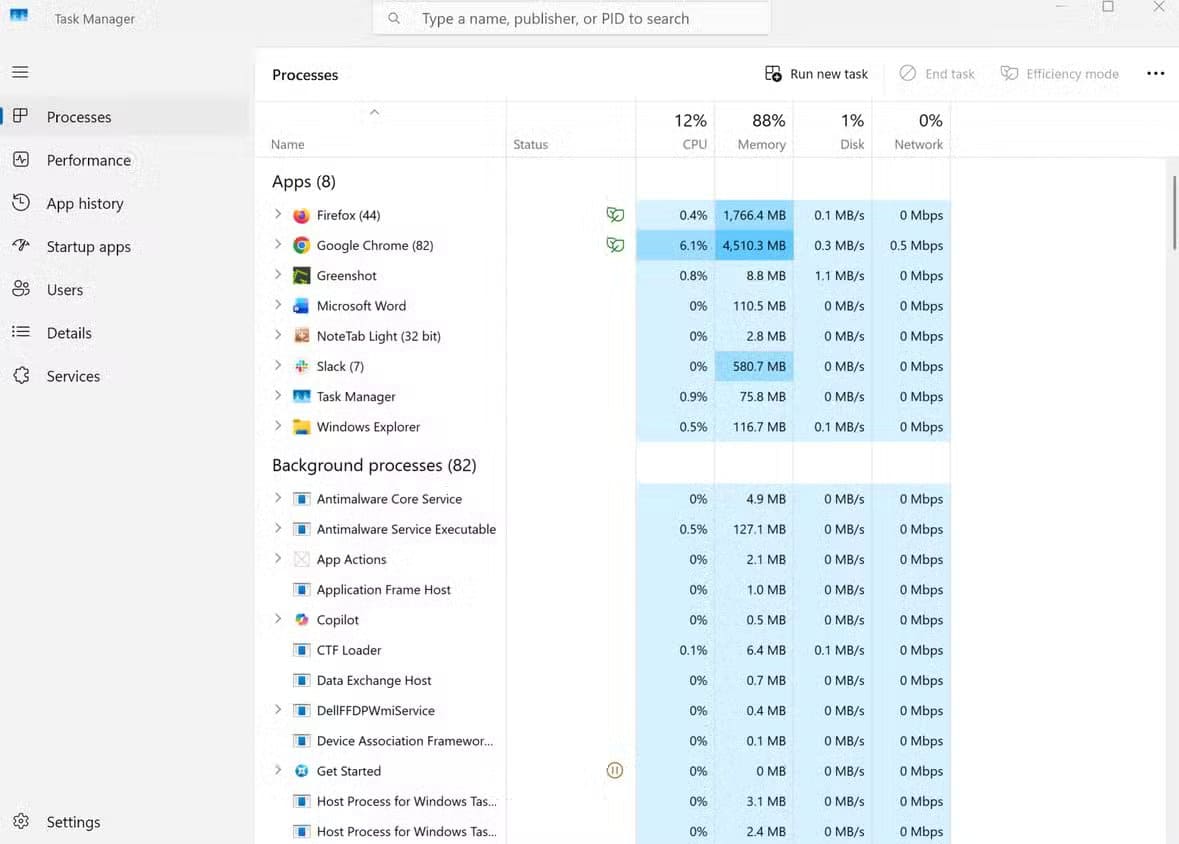Expand the Antimalware Service Executable entry
The height and width of the screenshot is (844, 1179).
coord(278,529)
